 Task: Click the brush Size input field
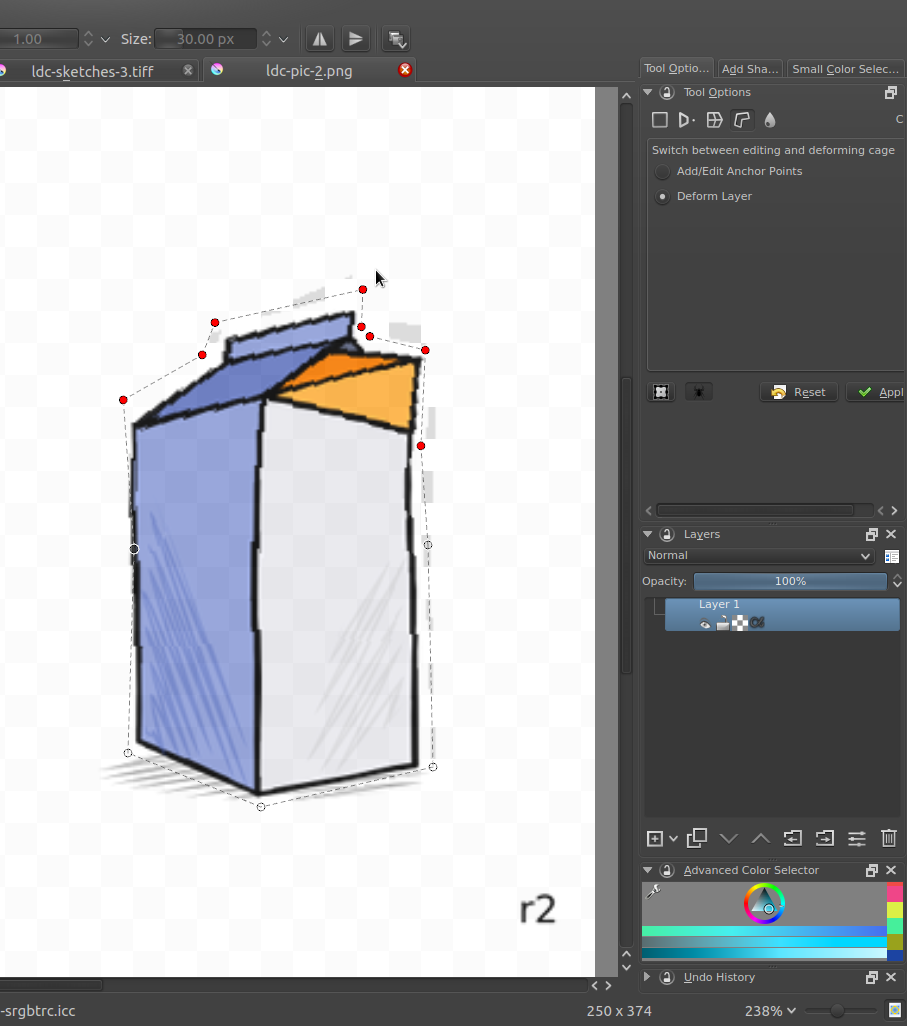[205, 39]
